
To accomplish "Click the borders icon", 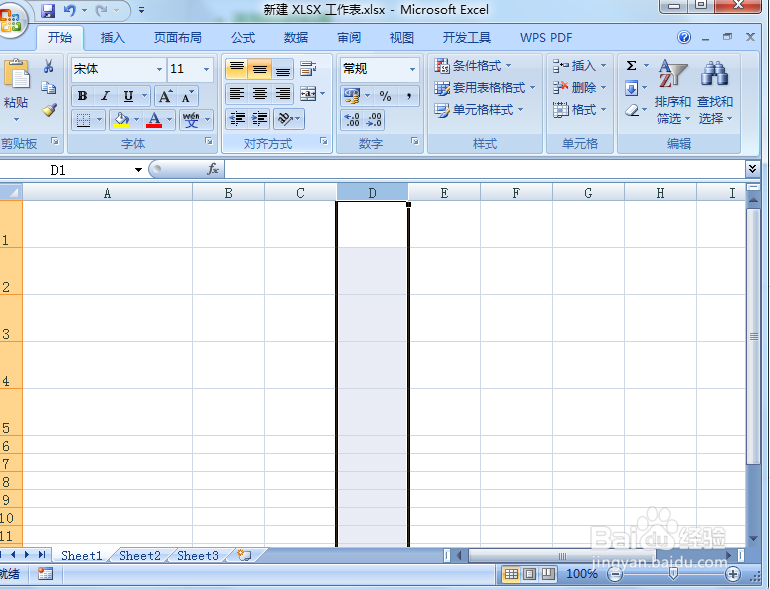I will [83, 119].
